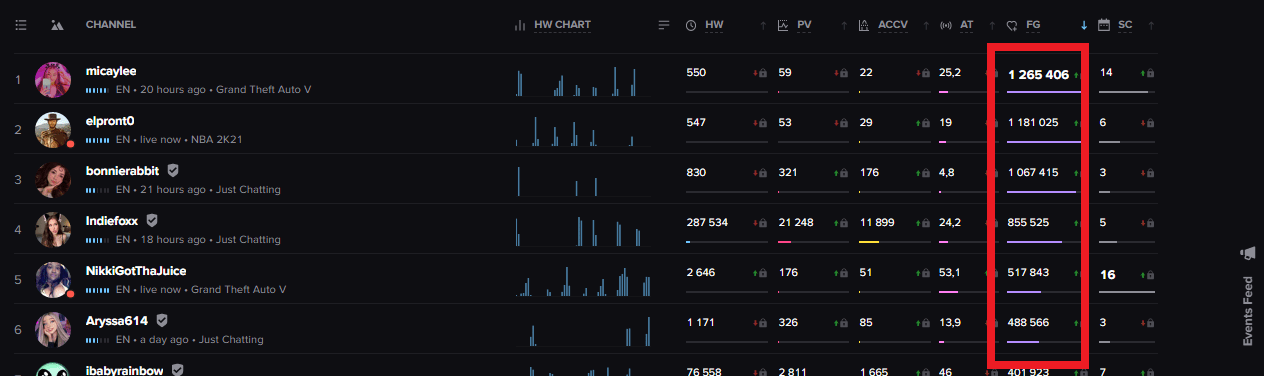This screenshot has width=1264, height=376.
Task: Sort by PV column using its arrow
Action: tap(844, 25)
